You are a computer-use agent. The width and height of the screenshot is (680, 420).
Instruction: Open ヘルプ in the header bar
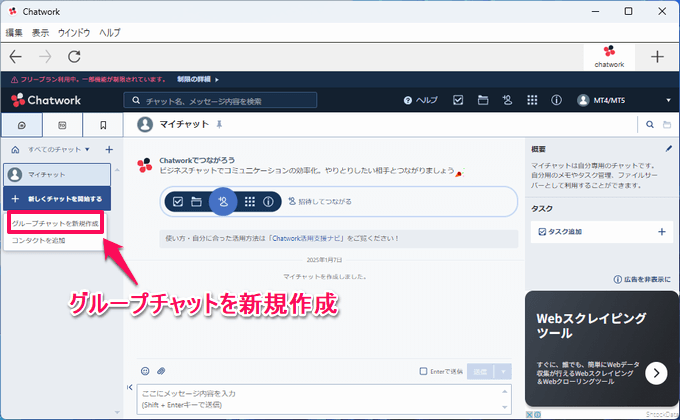coord(421,100)
